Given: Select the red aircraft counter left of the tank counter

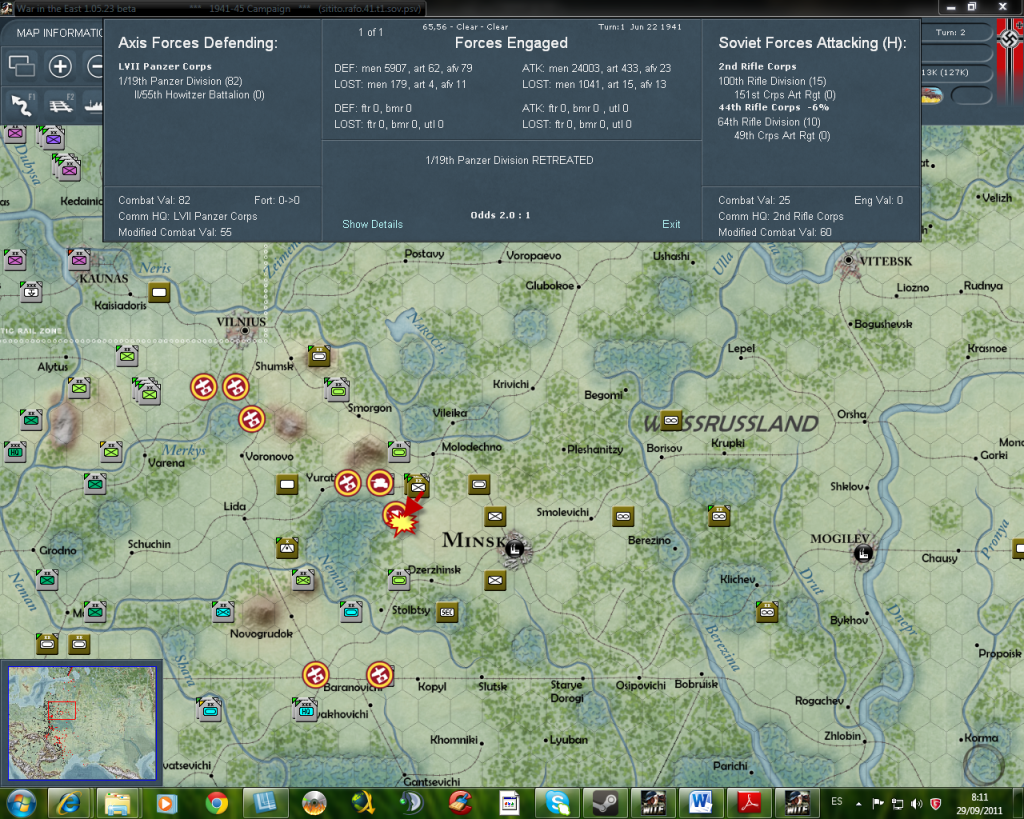Looking at the screenshot, I should click(348, 483).
